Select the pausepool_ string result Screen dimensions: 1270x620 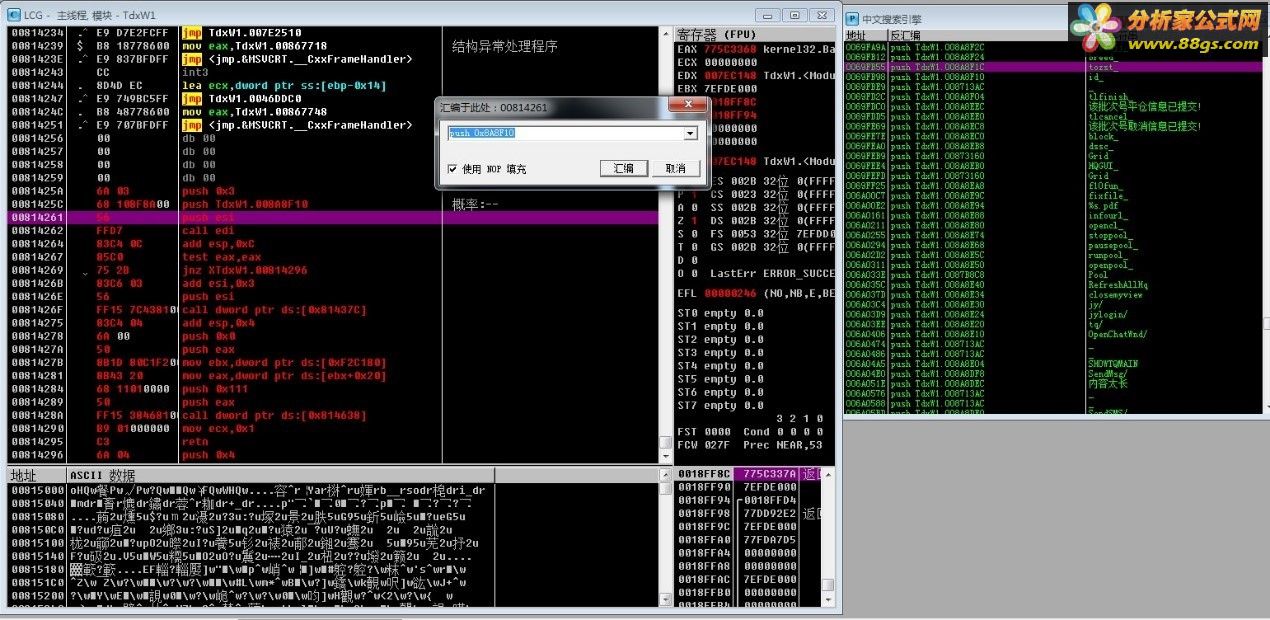1112,245
